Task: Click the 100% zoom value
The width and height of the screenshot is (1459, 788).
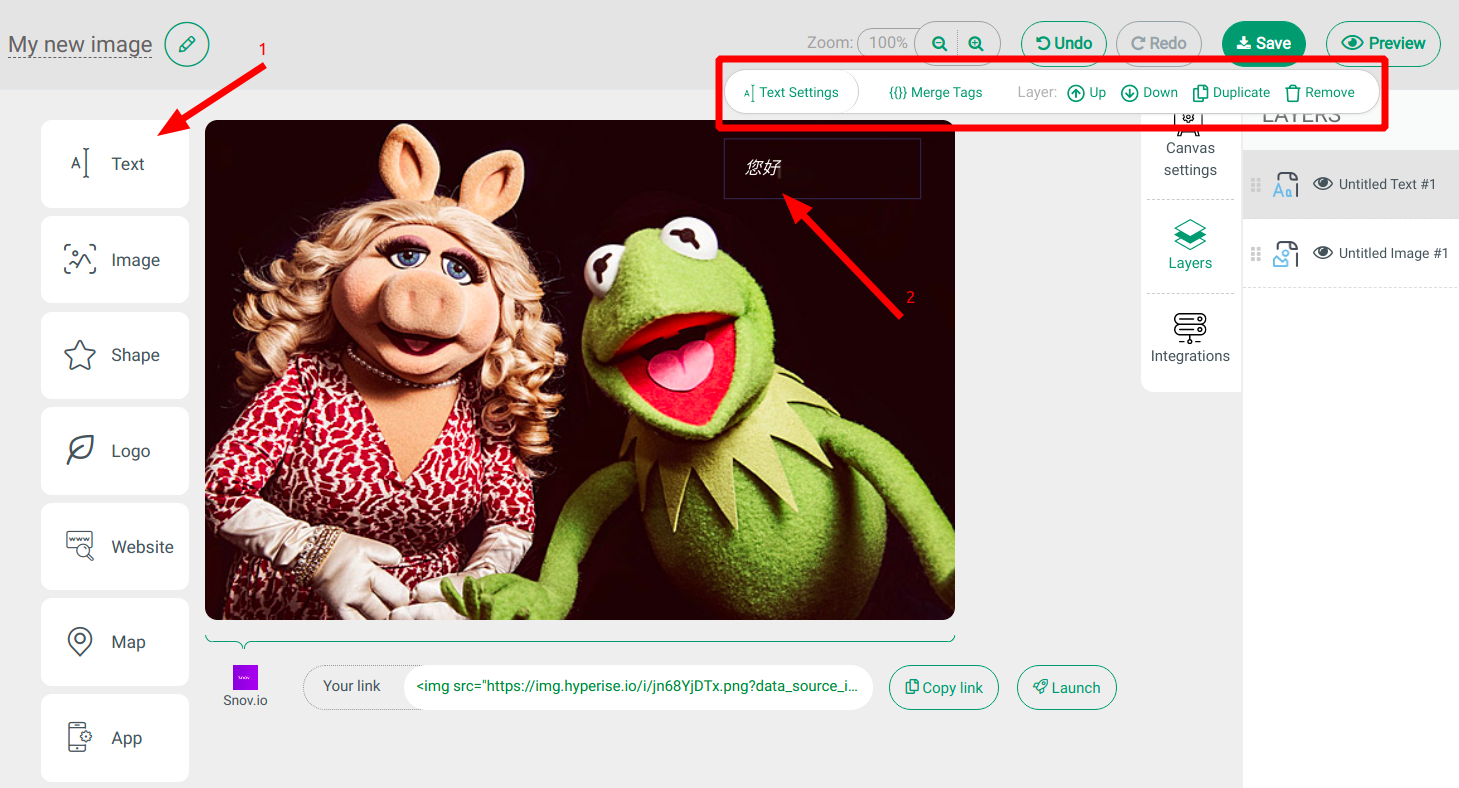Action: click(x=888, y=43)
